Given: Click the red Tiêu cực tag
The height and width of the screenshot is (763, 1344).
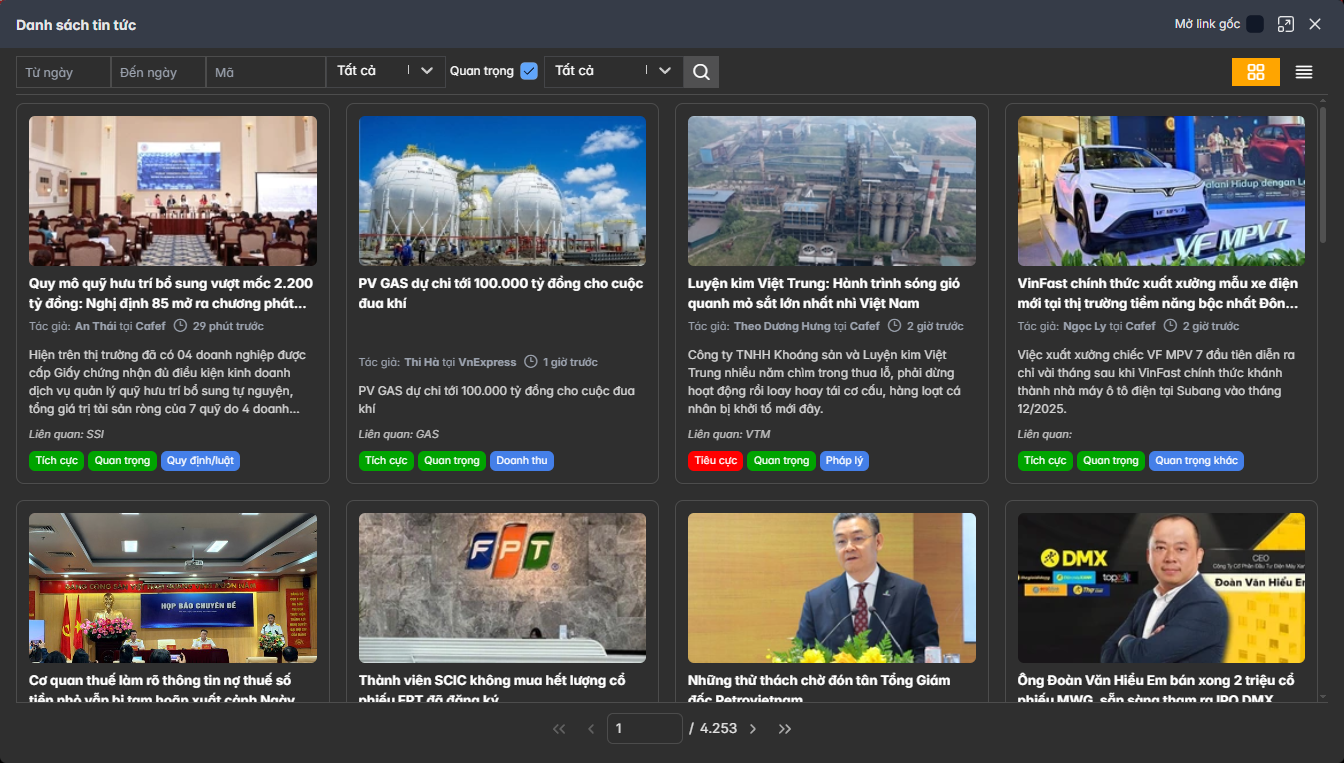Looking at the screenshot, I should pos(716,461).
